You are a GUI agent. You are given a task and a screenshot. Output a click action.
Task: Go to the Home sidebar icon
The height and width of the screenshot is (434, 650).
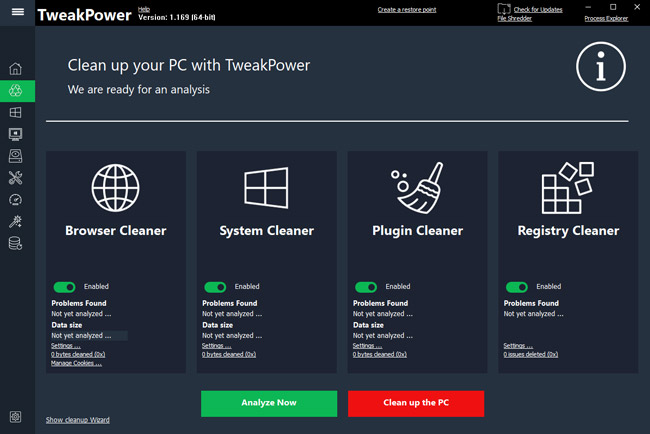coord(16,68)
